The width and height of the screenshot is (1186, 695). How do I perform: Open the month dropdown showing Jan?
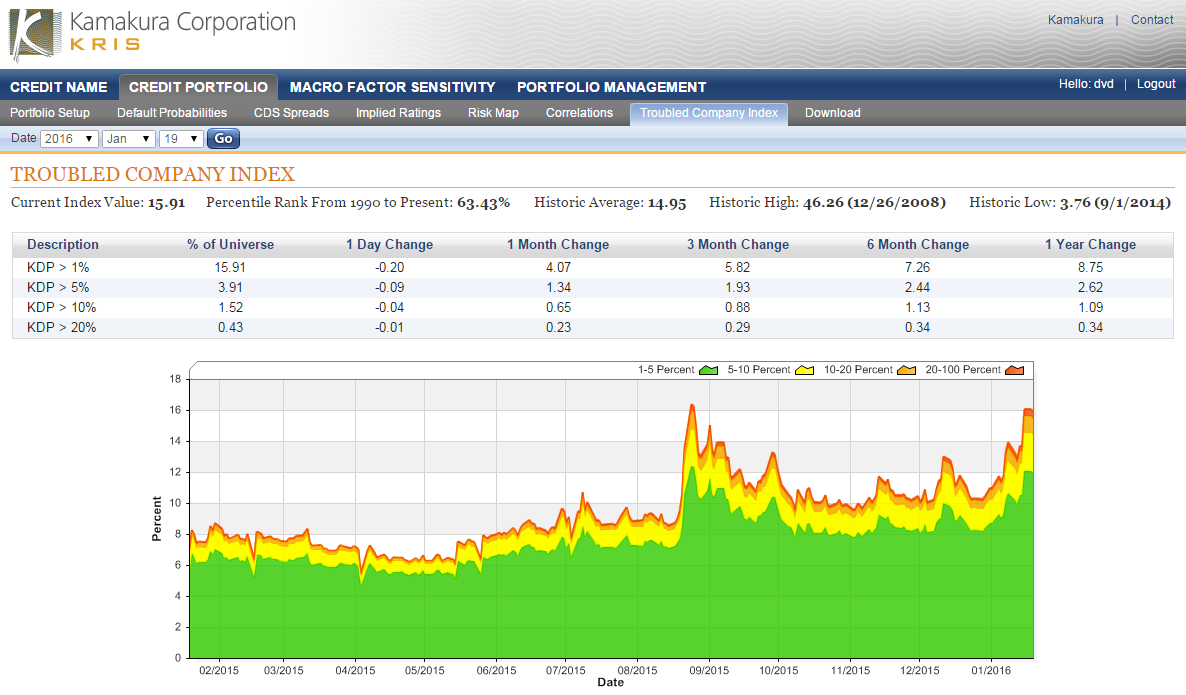(x=129, y=138)
